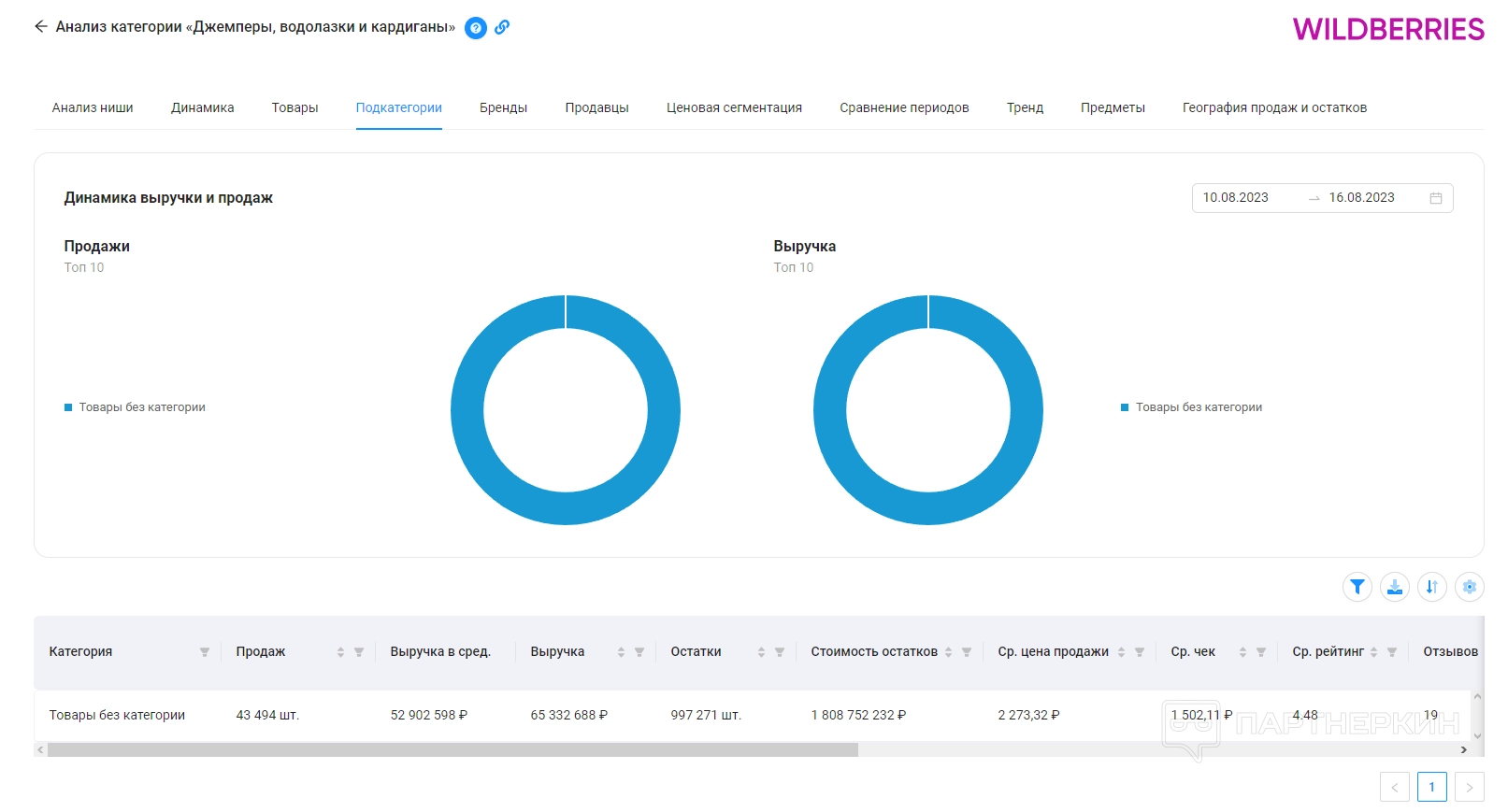Open table column settings gear icon

1469,587
